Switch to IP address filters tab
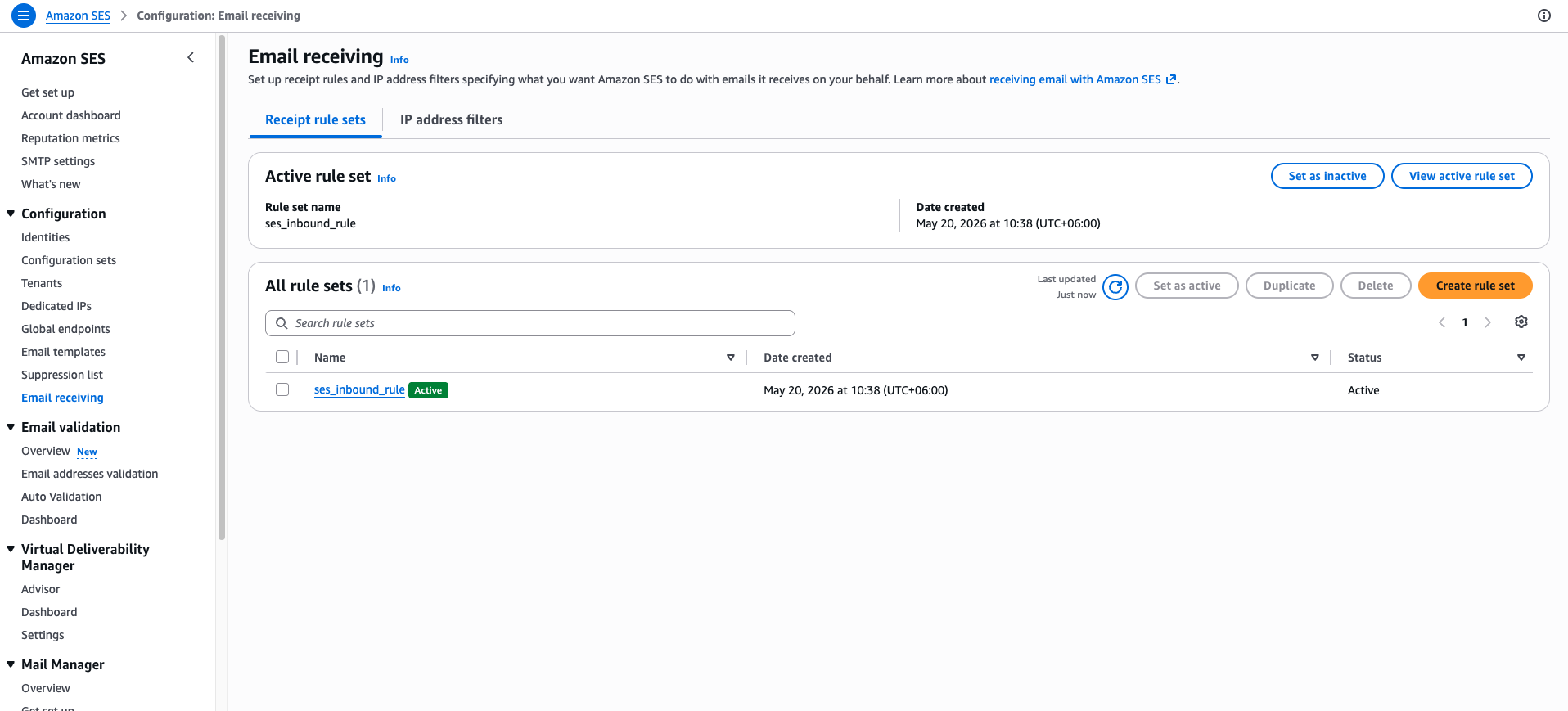 [x=451, y=119]
